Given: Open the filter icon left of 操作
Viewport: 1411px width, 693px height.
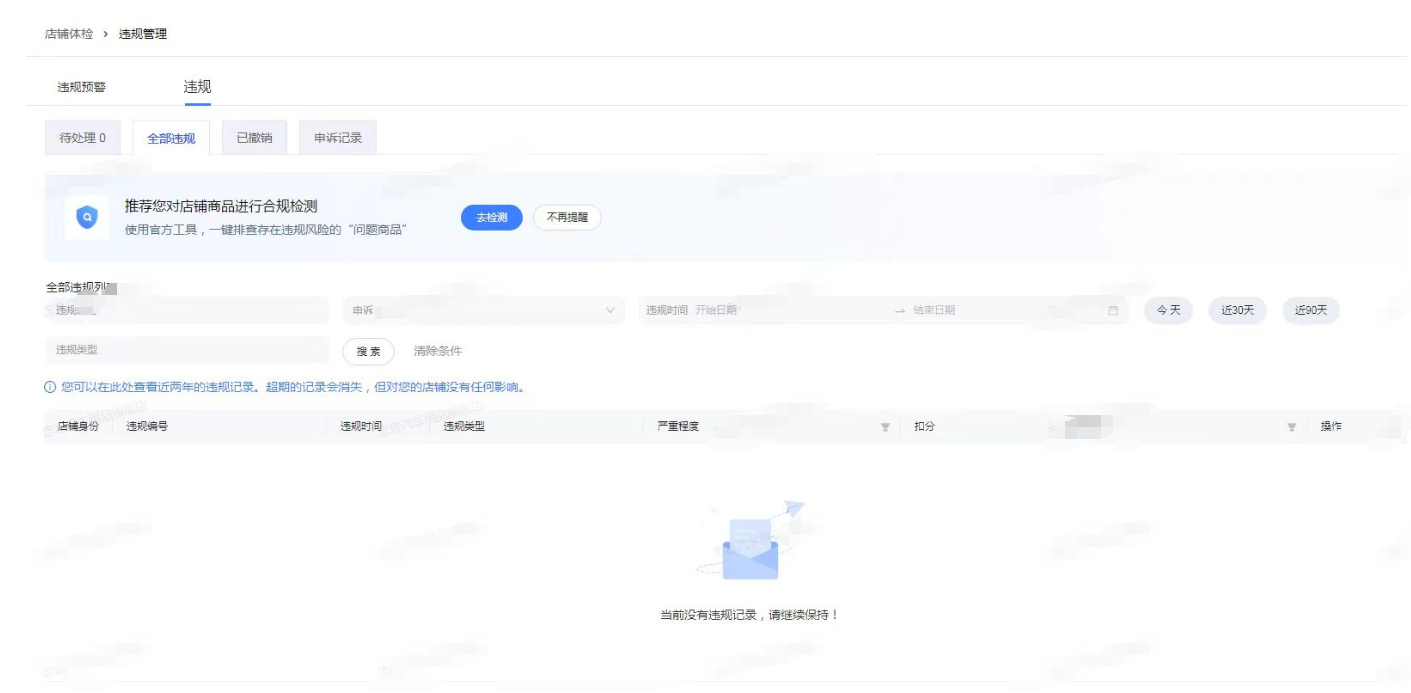Looking at the screenshot, I should (1291, 427).
